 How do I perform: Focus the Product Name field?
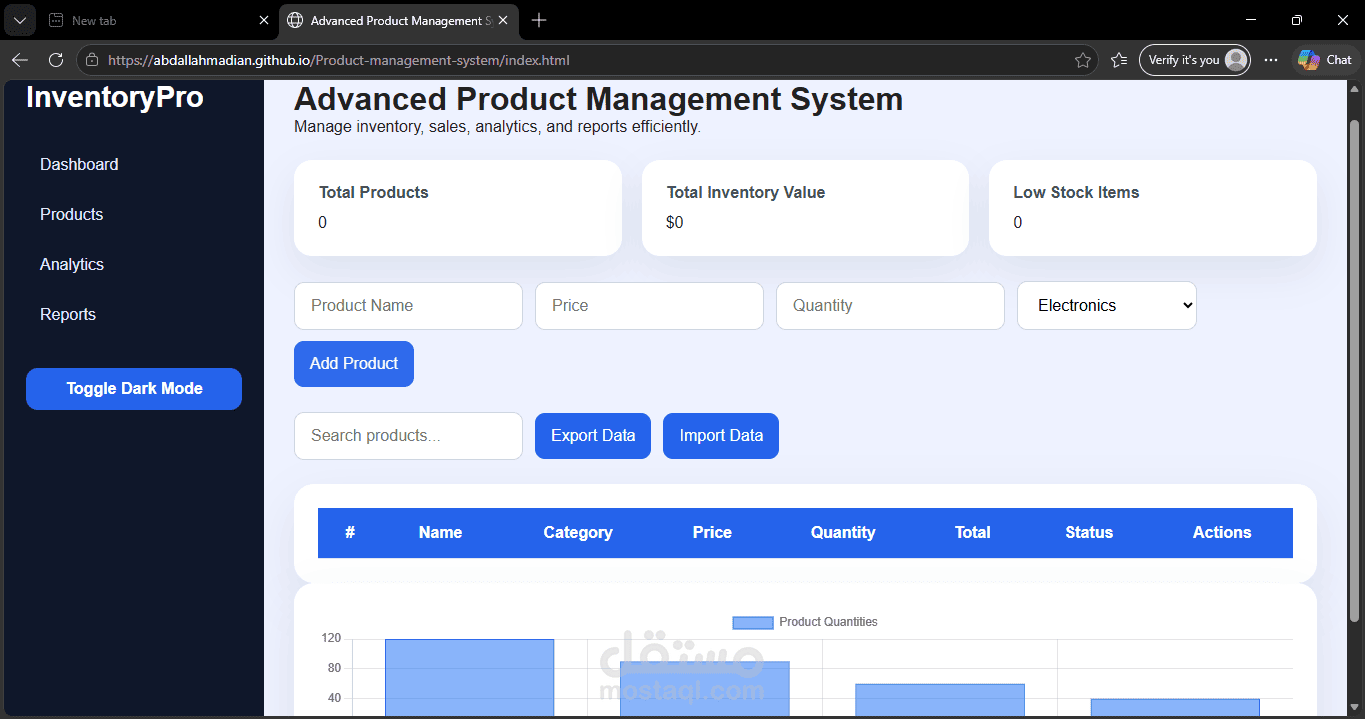(408, 306)
